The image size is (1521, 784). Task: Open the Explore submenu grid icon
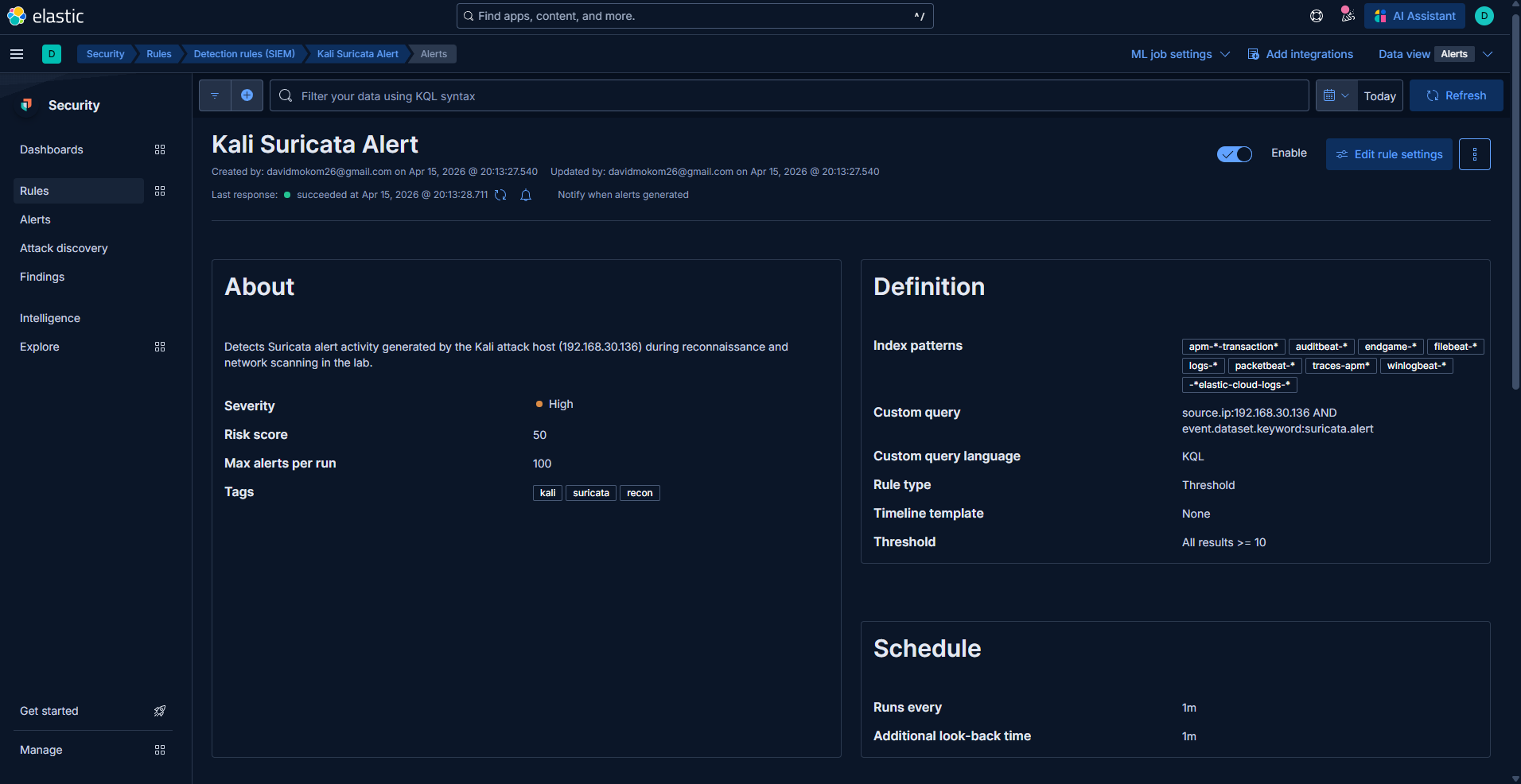click(x=160, y=347)
